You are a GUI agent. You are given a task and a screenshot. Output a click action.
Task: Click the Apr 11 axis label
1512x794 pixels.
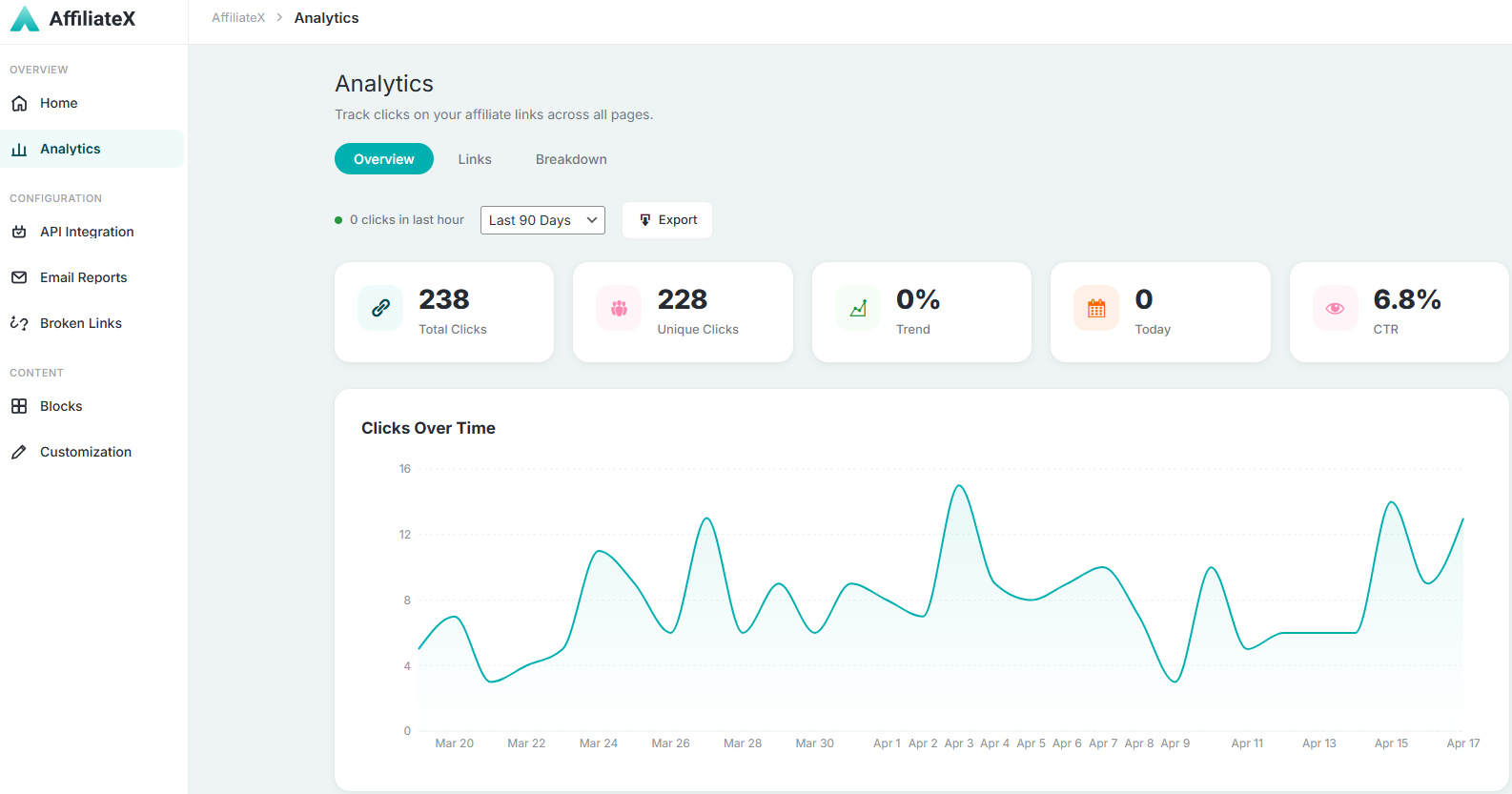click(1247, 743)
